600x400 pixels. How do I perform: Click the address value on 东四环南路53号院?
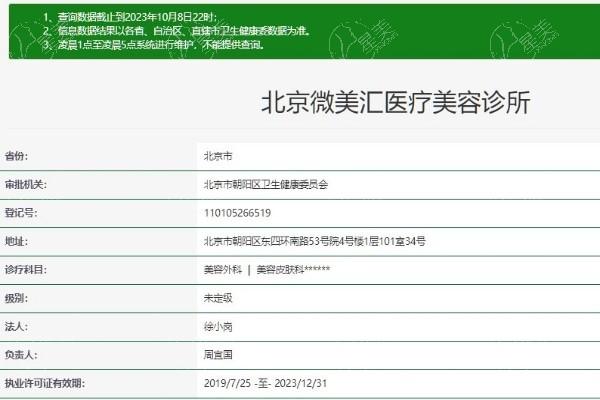(314, 241)
